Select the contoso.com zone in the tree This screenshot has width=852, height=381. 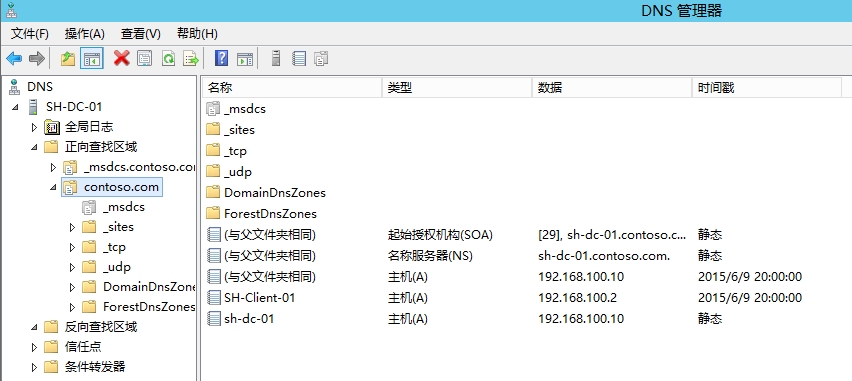(x=121, y=187)
